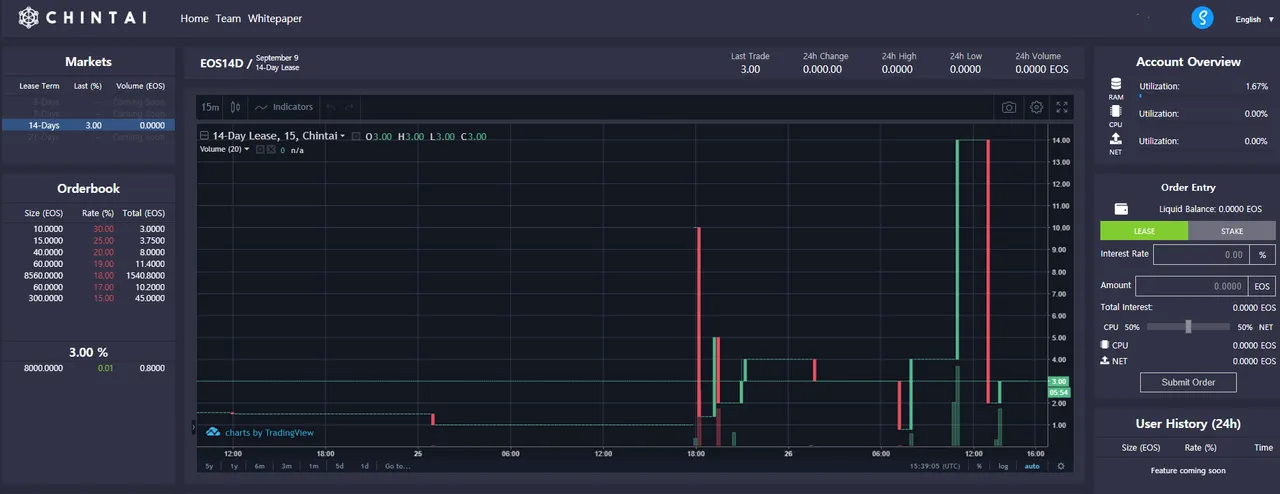Open the candlestick chart style selector
The width and height of the screenshot is (1280, 494).
pyautogui.click(x=236, y=107)
